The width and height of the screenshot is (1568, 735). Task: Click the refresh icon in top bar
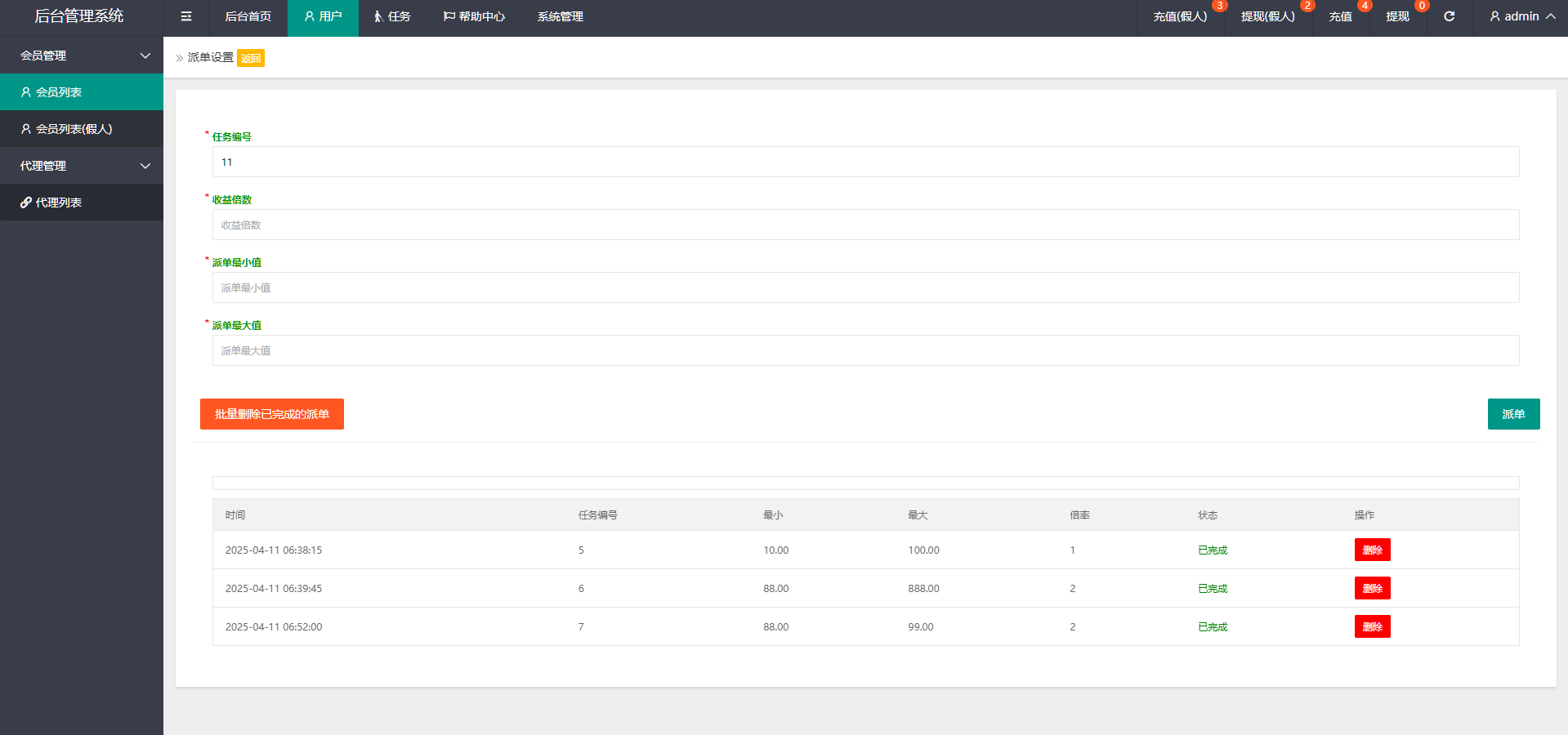[x=1449, y=16]
